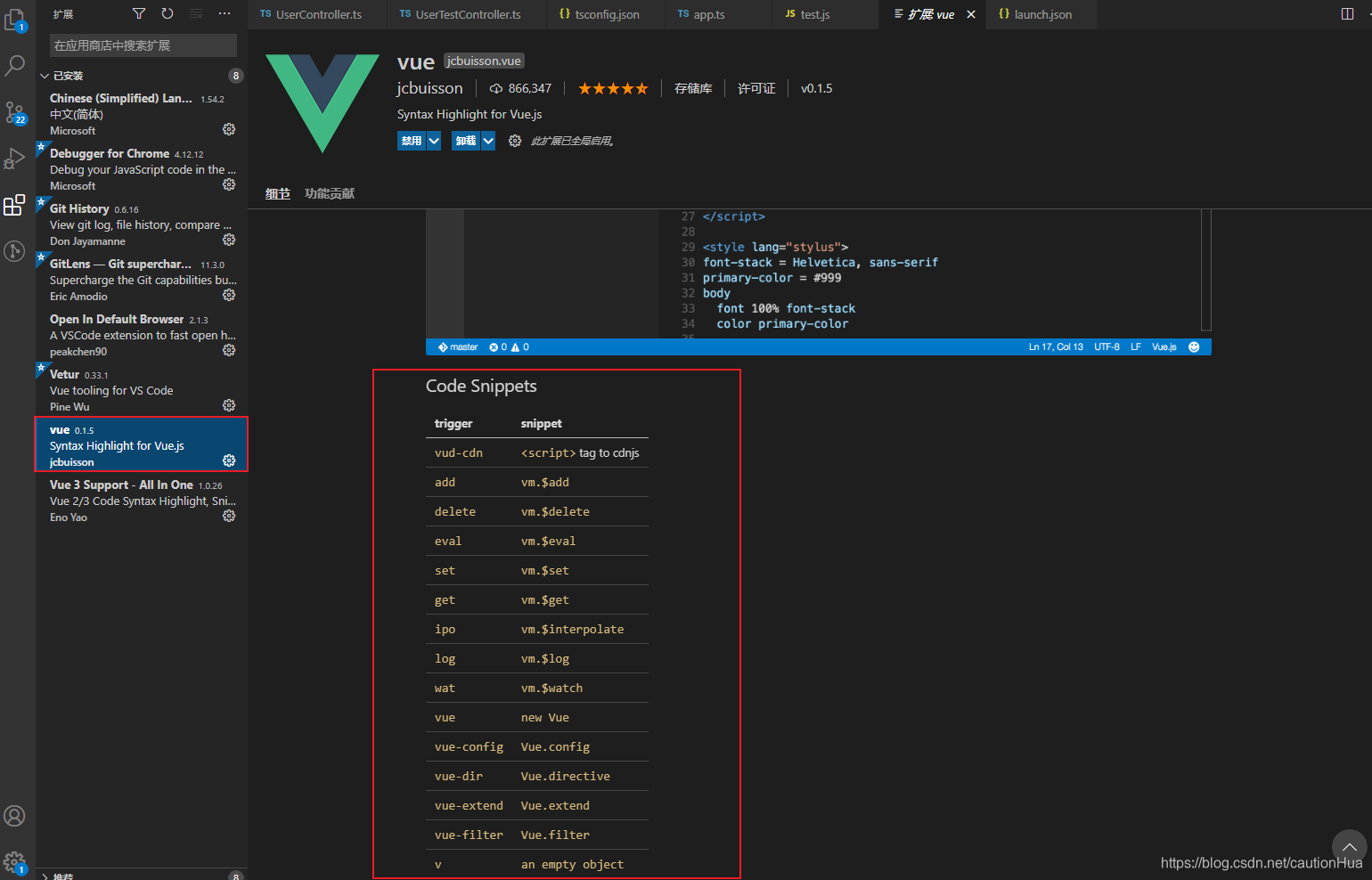
Task: Click the Uninstall extension button
Action: (x=466, y=141)
